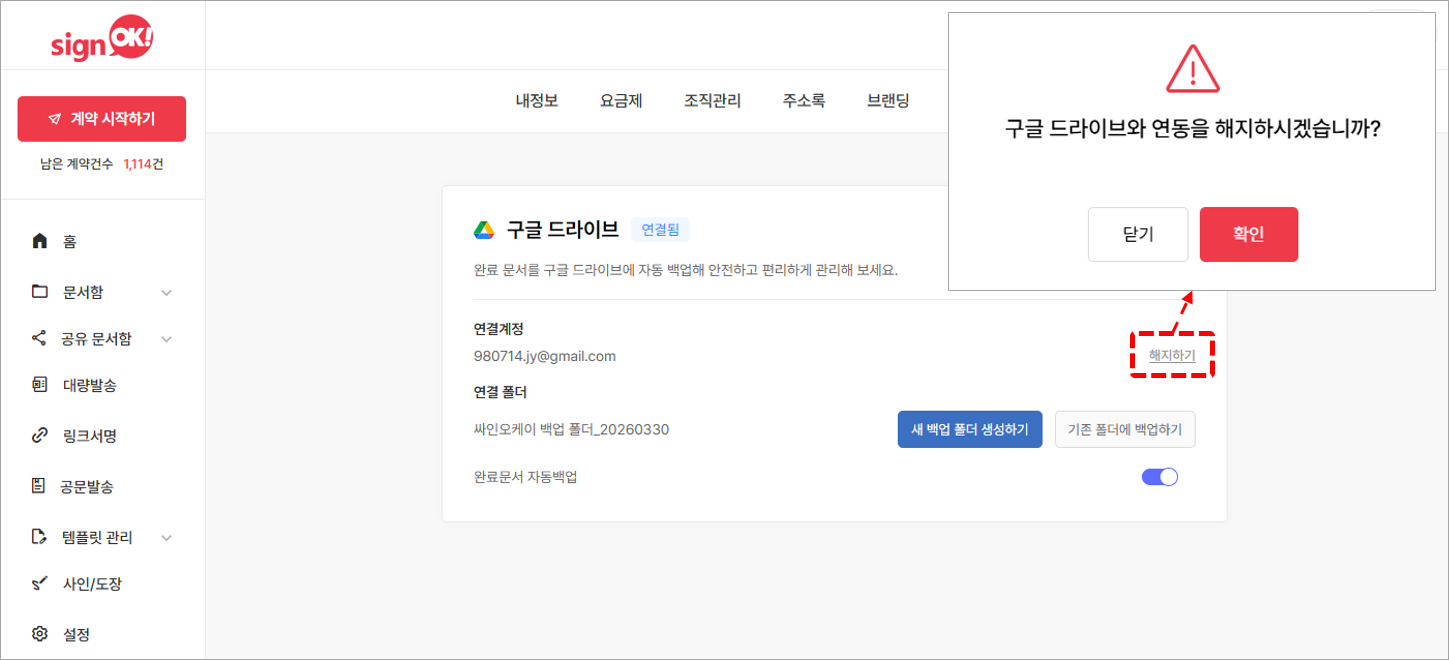Click the 링크서명 link icon

coord(40,436)
